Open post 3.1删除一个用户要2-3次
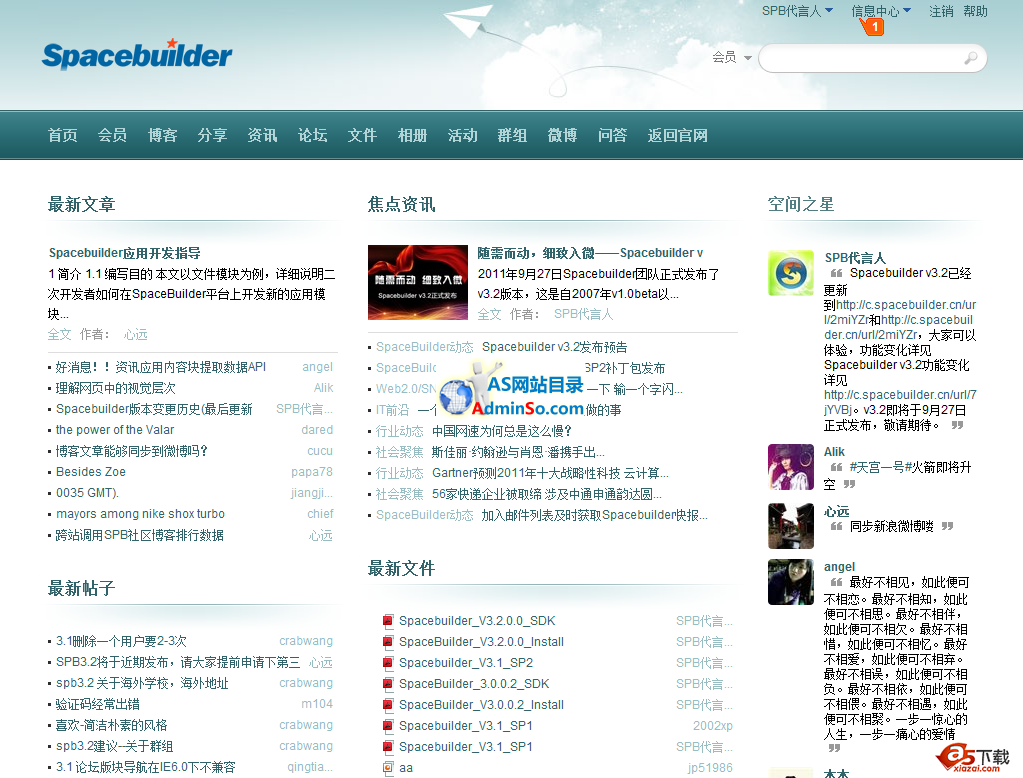The image size is (1023, 778). click(121, 641)
